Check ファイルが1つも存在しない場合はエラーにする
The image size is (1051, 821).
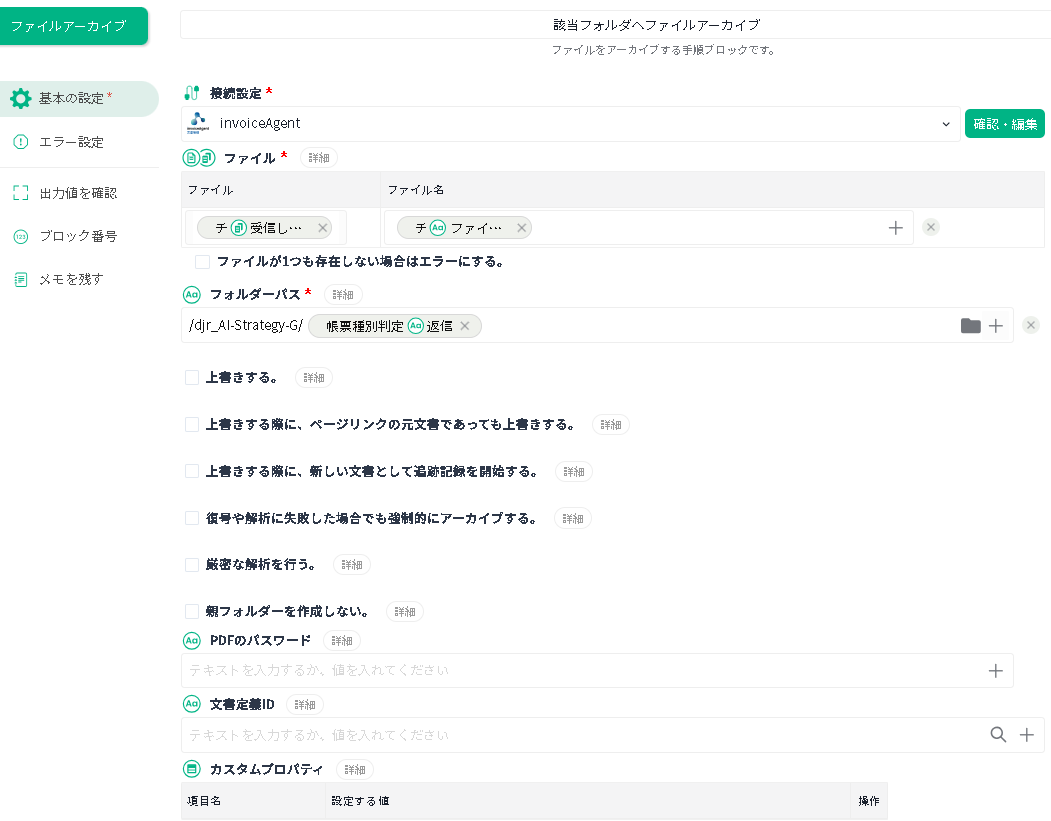tap(203, 262)
